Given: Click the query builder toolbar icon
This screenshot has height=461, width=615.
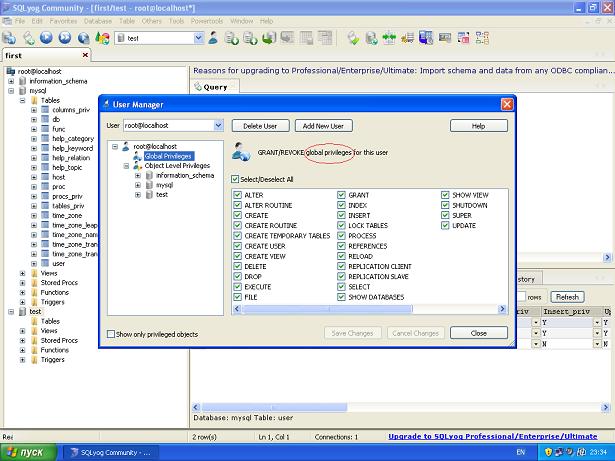Looking at the screenshot, I should [x=463, y=38].
